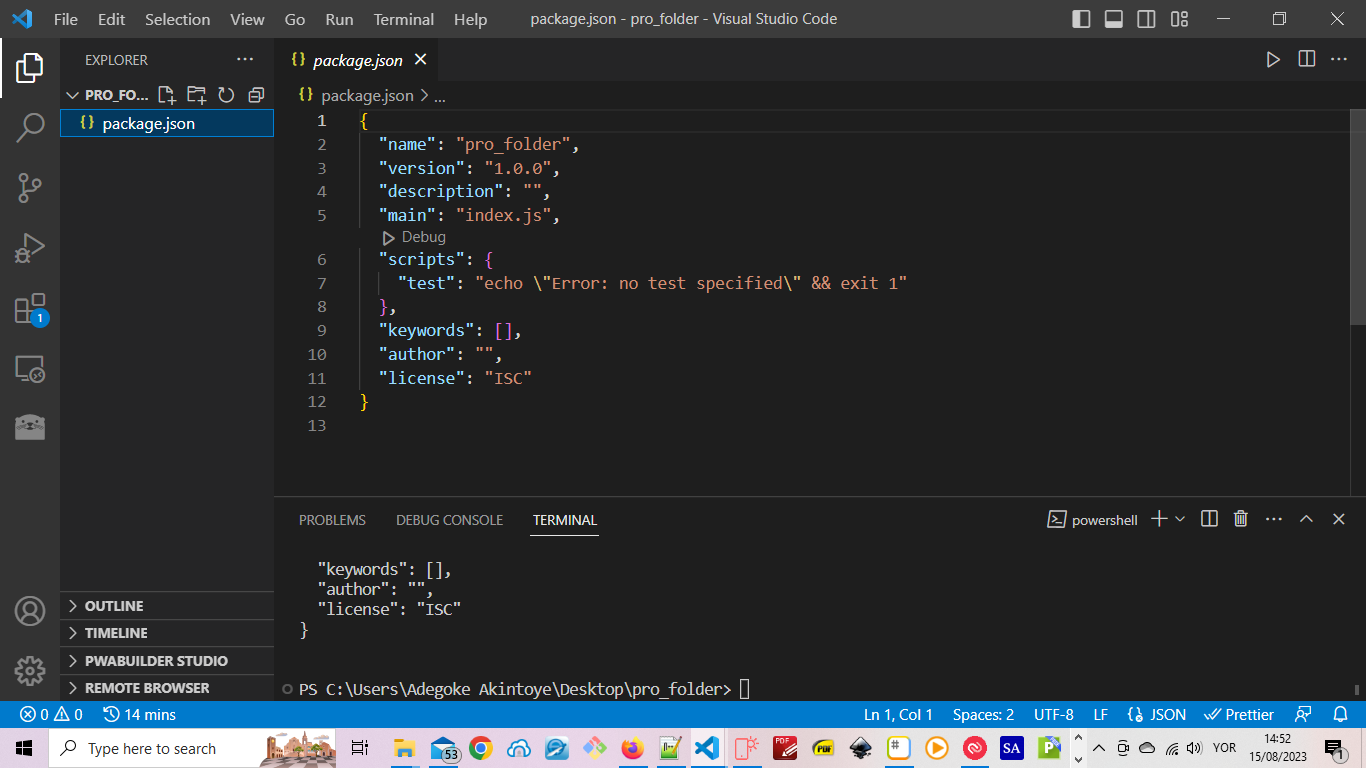Open the Search view in activity bar
Screen dimensions: 1366x768
[30, 128]
